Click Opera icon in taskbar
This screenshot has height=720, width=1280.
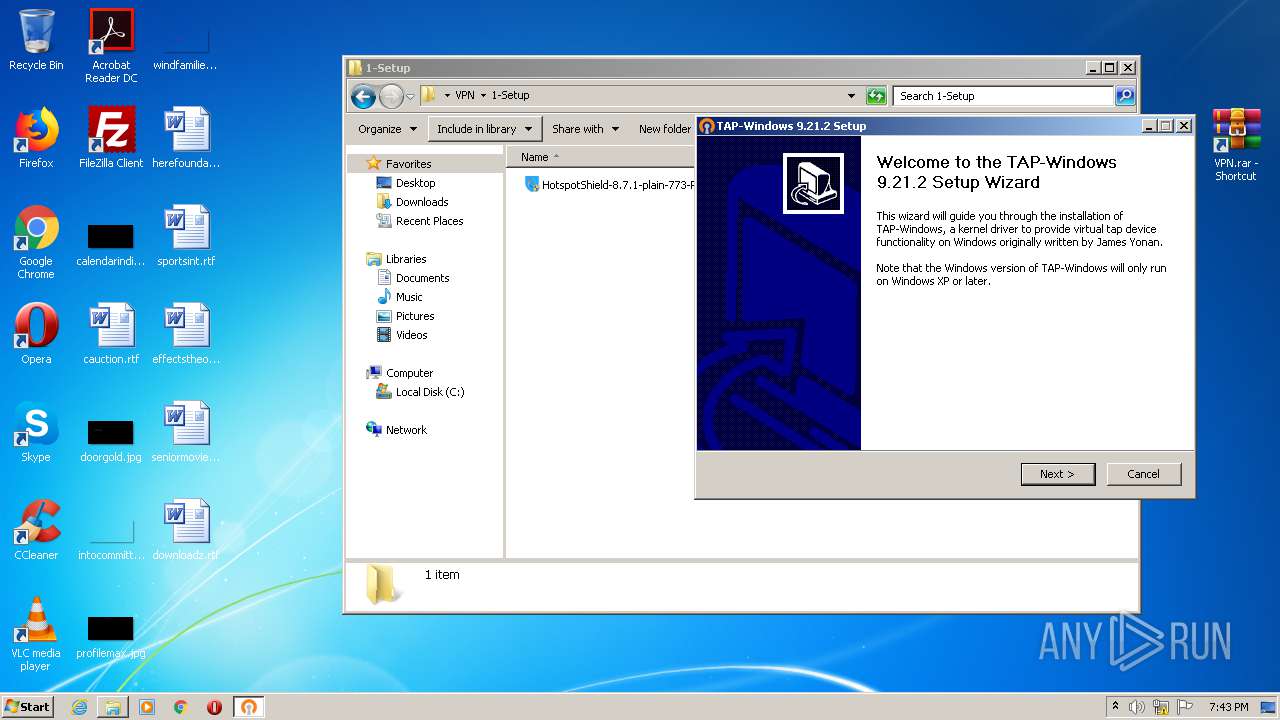point(214,707)
